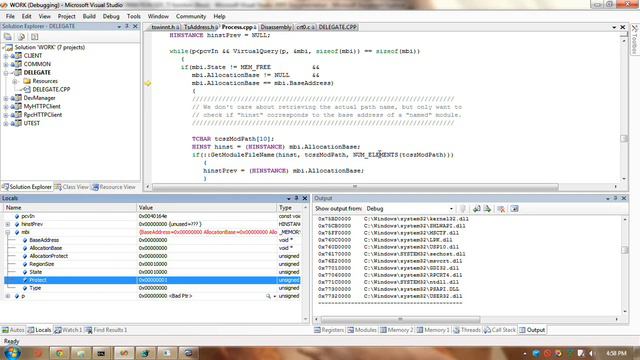Expand the Resources folder node
Viewport: 640px width, 360px height.
coord(15,81)
